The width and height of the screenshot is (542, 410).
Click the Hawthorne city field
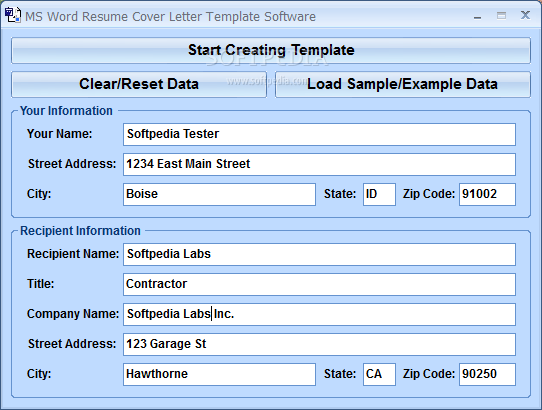point(219,374)
